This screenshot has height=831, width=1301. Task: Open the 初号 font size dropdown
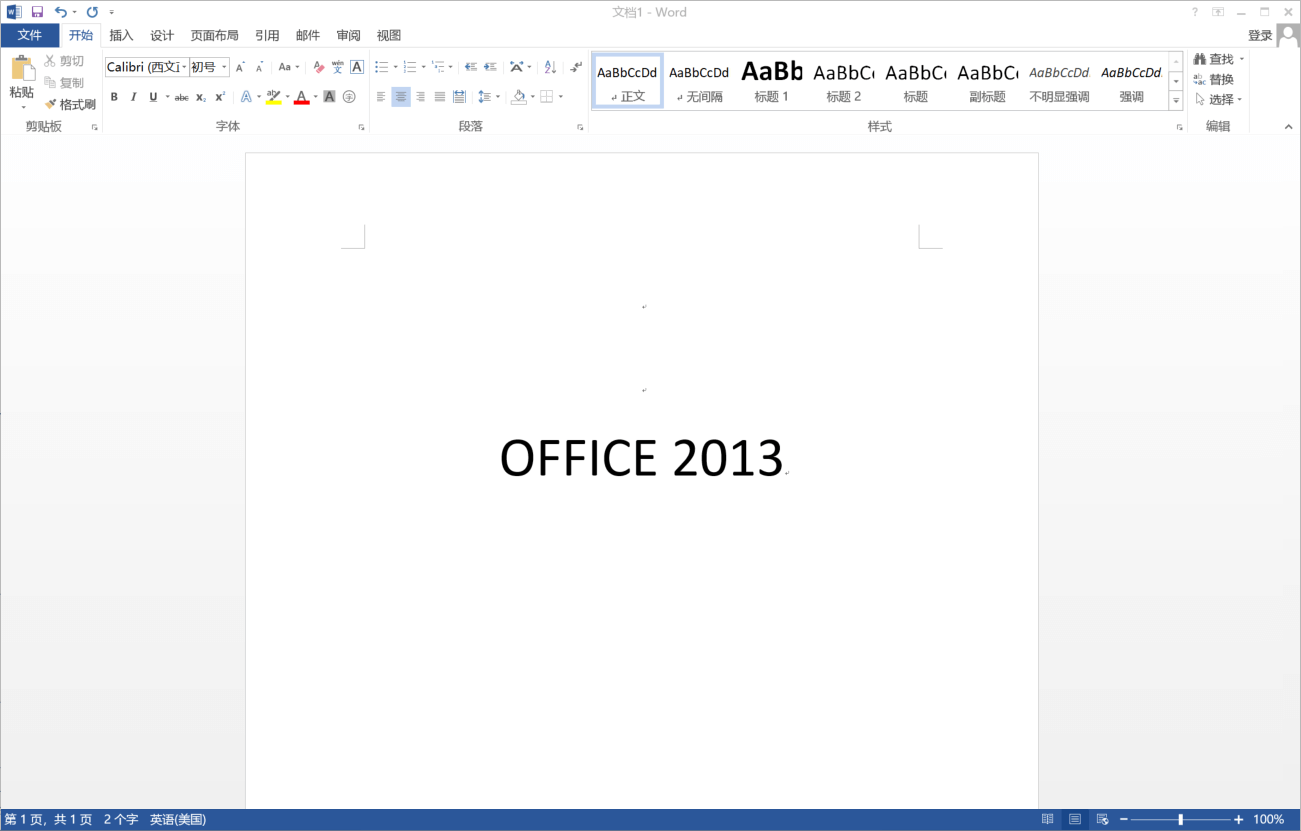click(224, 67)
